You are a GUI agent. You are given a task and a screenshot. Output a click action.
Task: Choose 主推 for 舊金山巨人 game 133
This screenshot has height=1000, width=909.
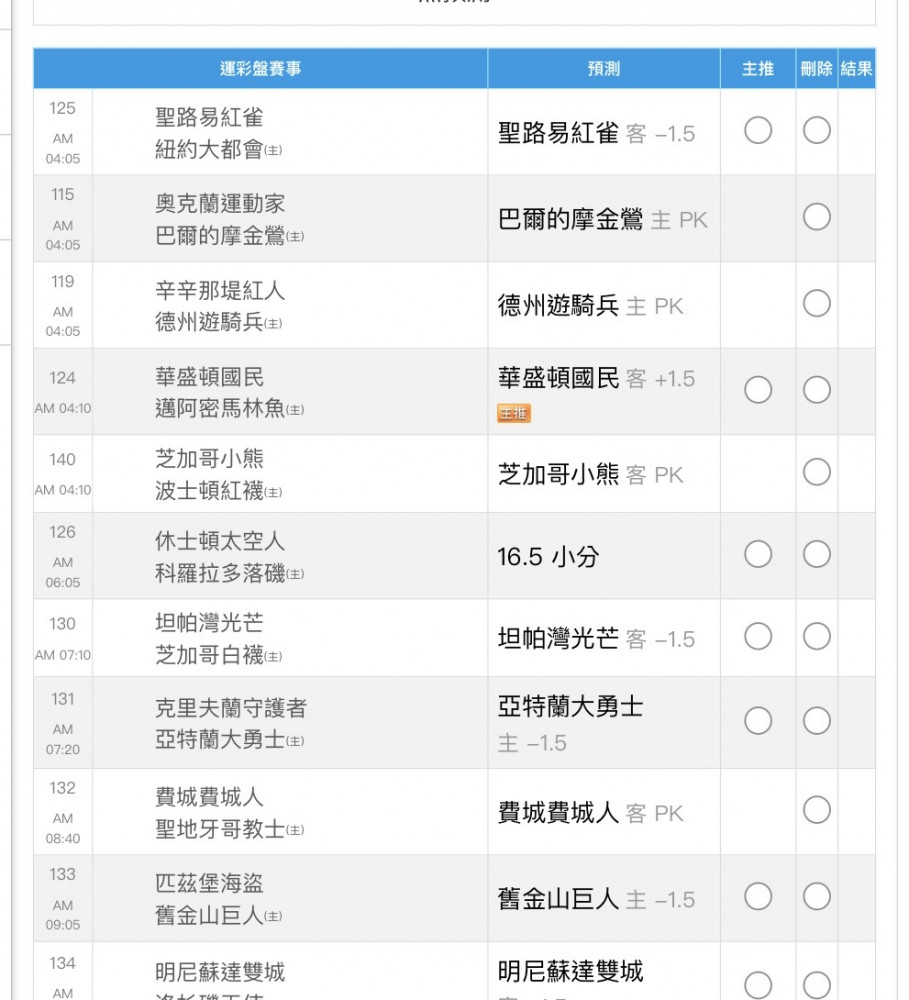pyautogui.click(x=758, y=897)
